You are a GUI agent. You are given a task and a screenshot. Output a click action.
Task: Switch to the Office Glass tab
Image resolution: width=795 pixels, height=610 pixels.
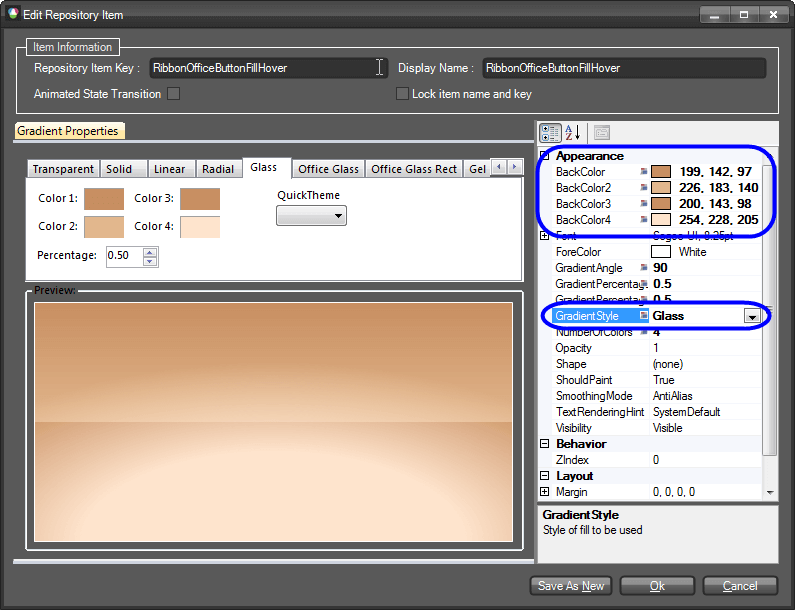pos(328,169)
